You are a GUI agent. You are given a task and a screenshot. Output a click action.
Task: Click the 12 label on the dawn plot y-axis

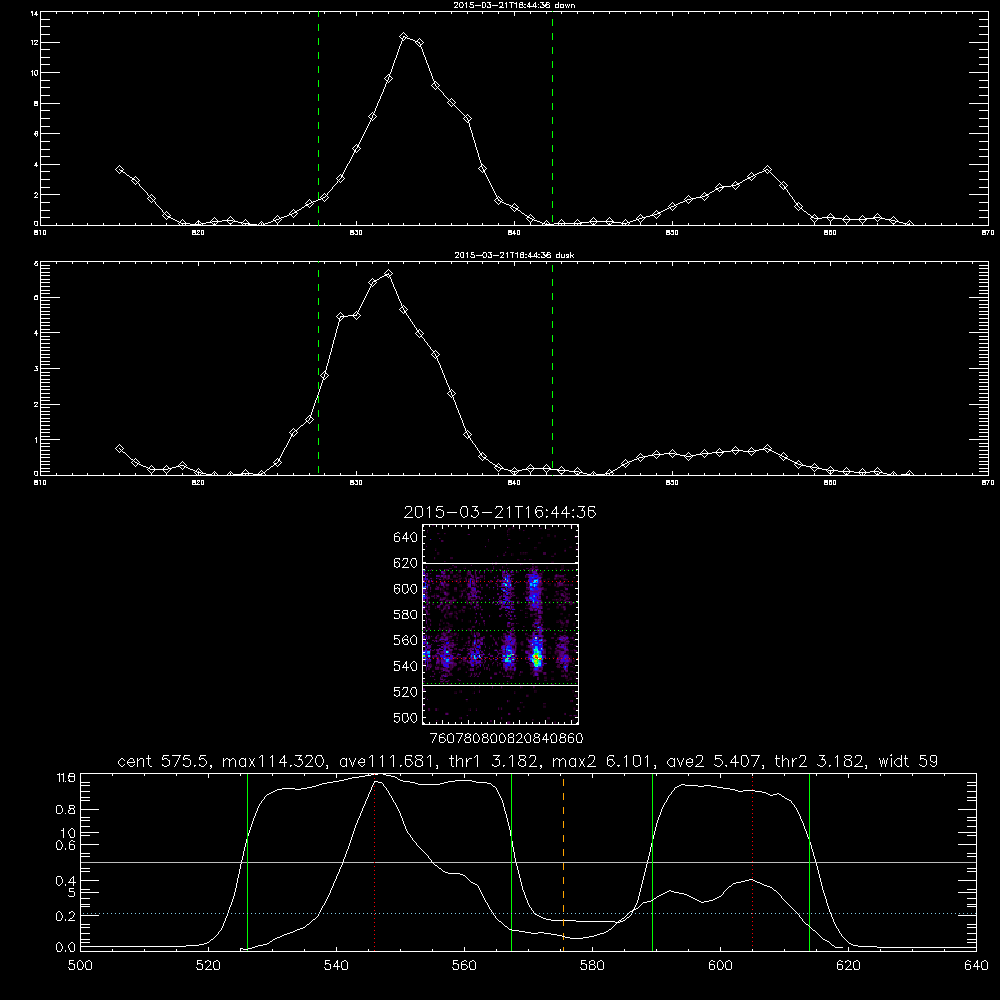click(34, 43)
